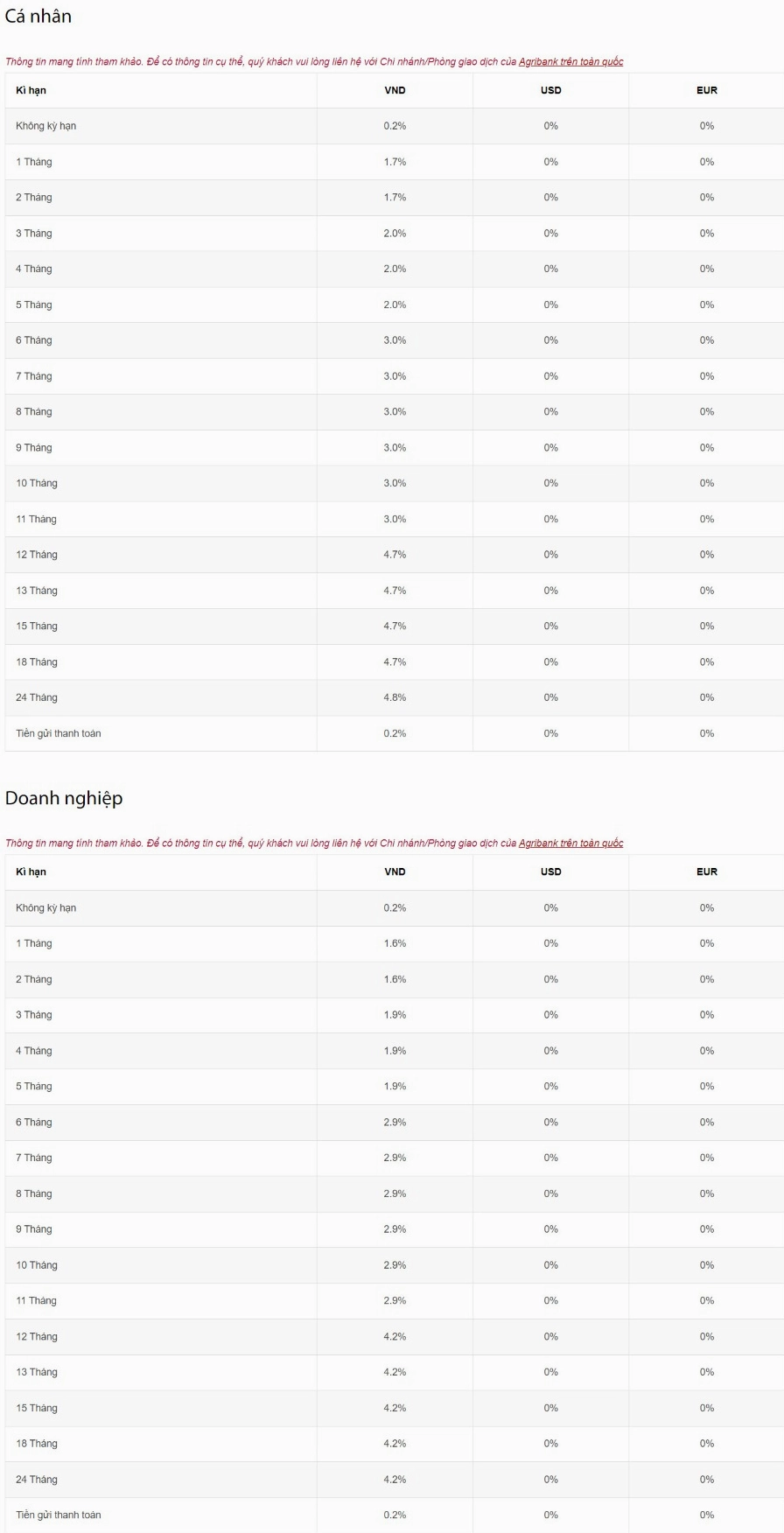Click Không kỳ hạn row label in Cá nhân table
This screenshot has width=784, height=1533.
point(45,126)
